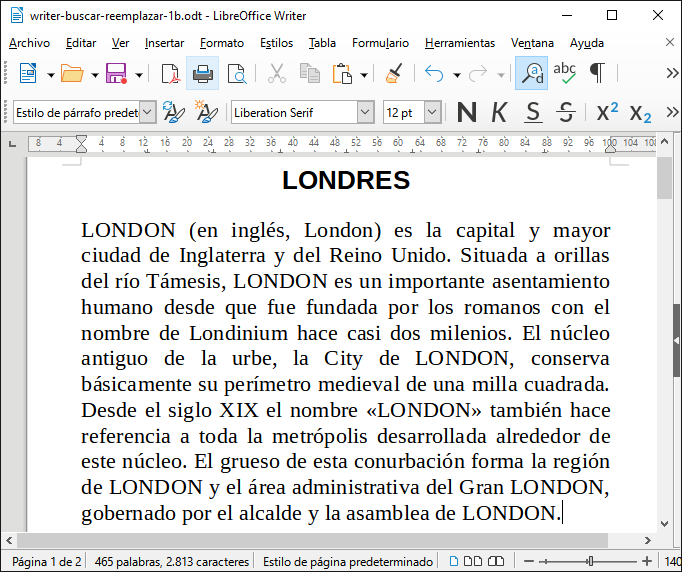Screen dimensions: 682x572
Task: Click the Undo arrow icon
Action: coord(433,74)
